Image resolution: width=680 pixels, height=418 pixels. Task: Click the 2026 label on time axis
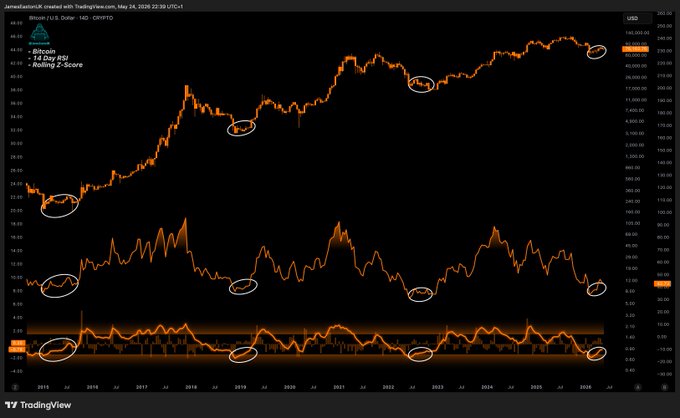point(586,387)
